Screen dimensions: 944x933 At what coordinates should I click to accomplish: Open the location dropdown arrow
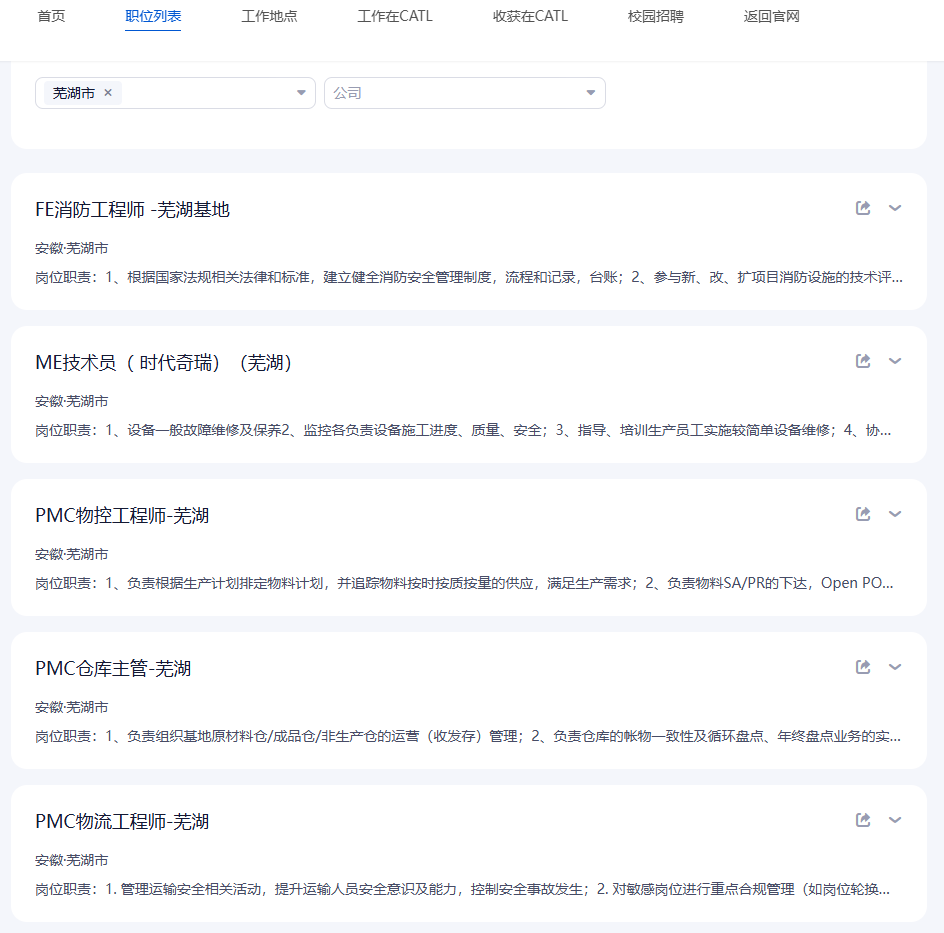[301, 93]
